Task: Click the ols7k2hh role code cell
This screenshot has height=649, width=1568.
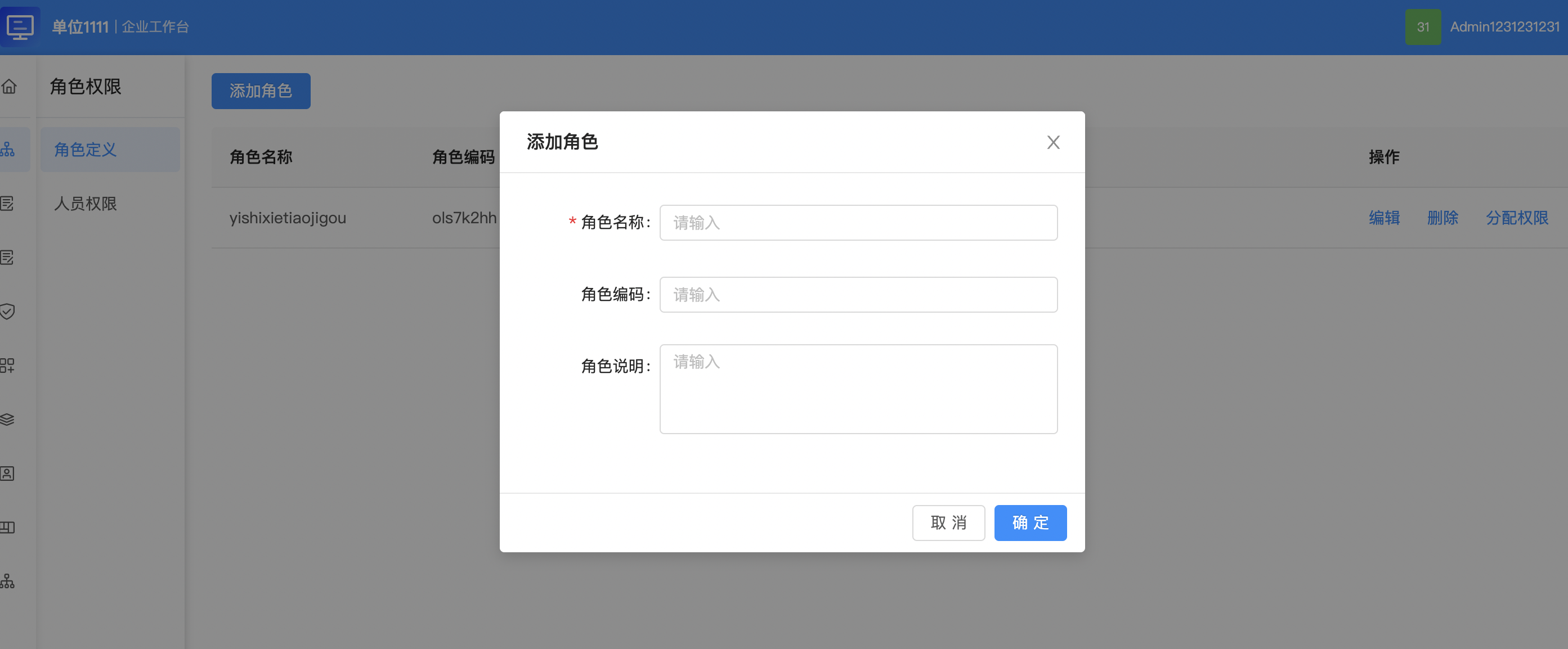Action: point(464,218)
